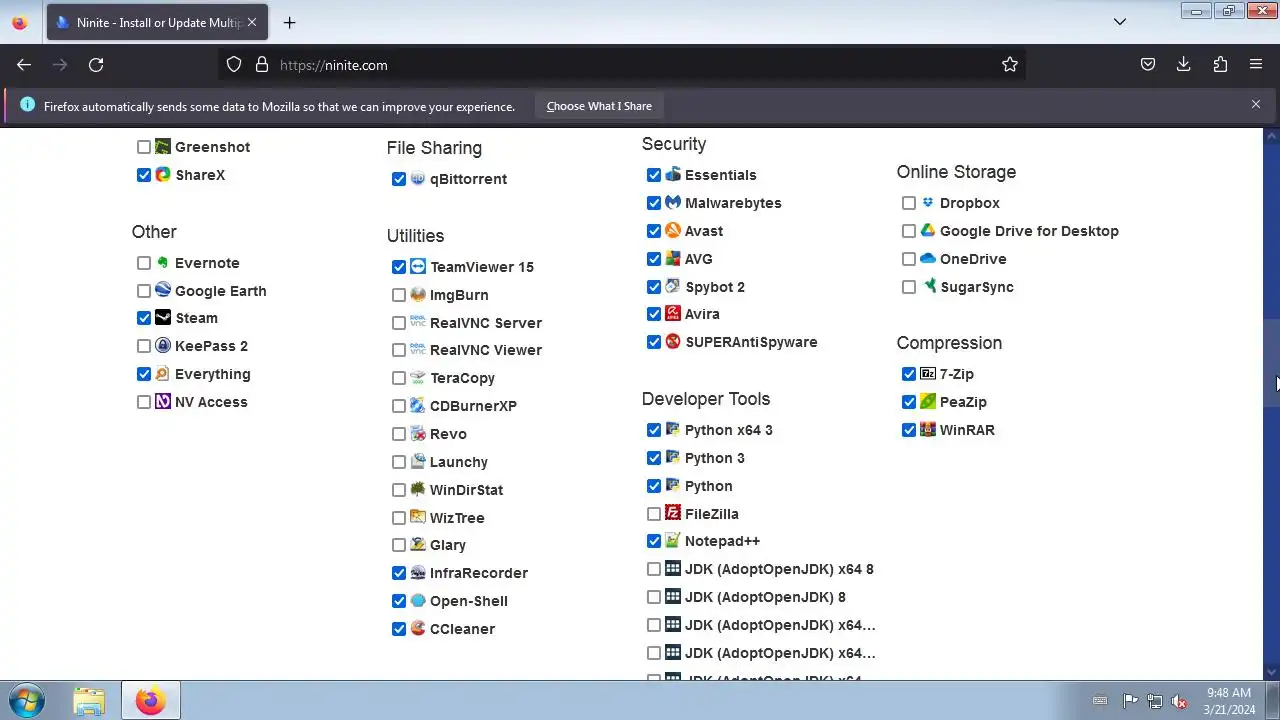Image resolution: width=1280 pixels, height=720 pixels.
Task: Select the TeraCopy checkbox
Action: click(x=399, y=378)
